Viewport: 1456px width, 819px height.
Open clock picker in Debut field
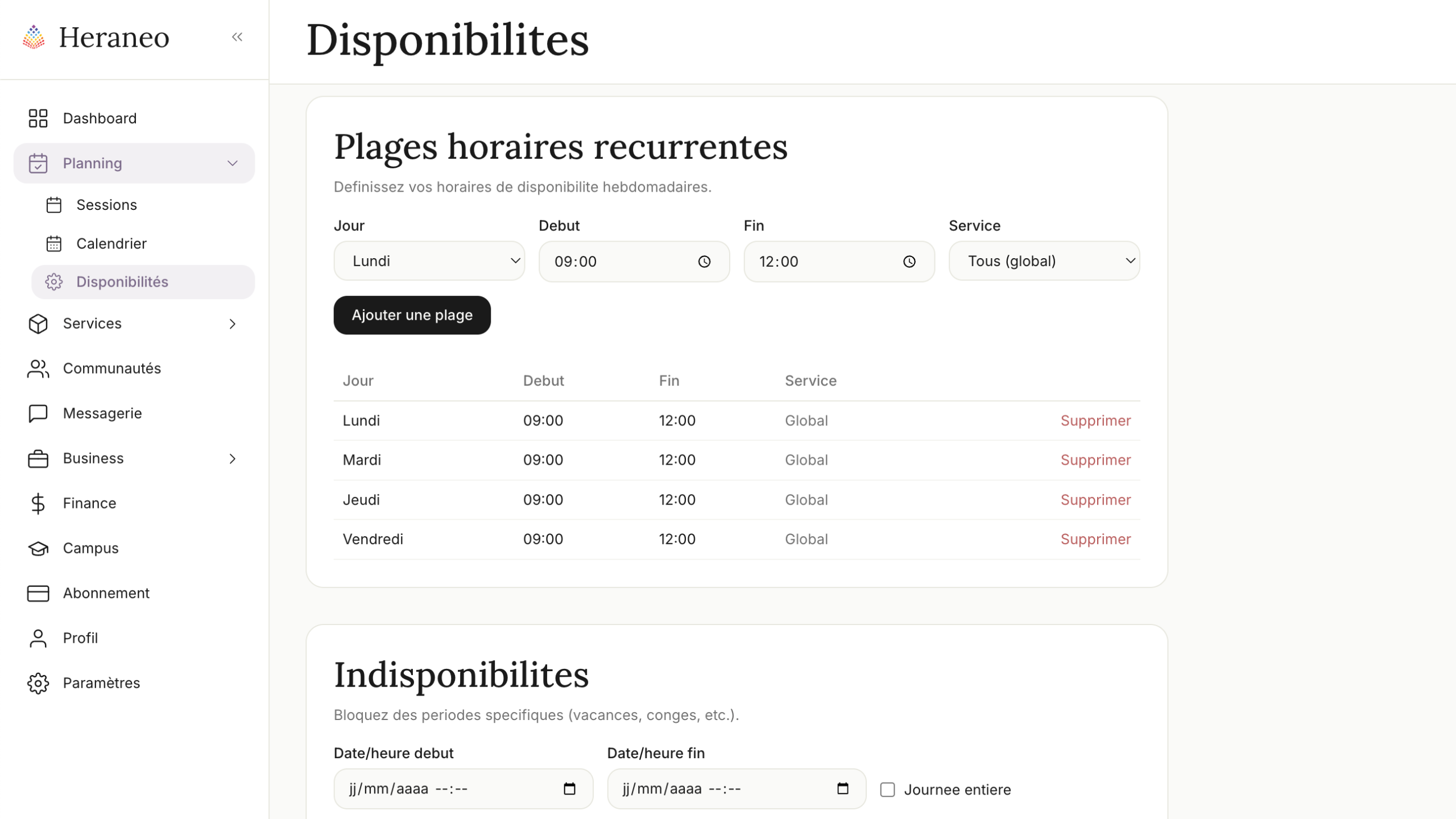[704, 262]
